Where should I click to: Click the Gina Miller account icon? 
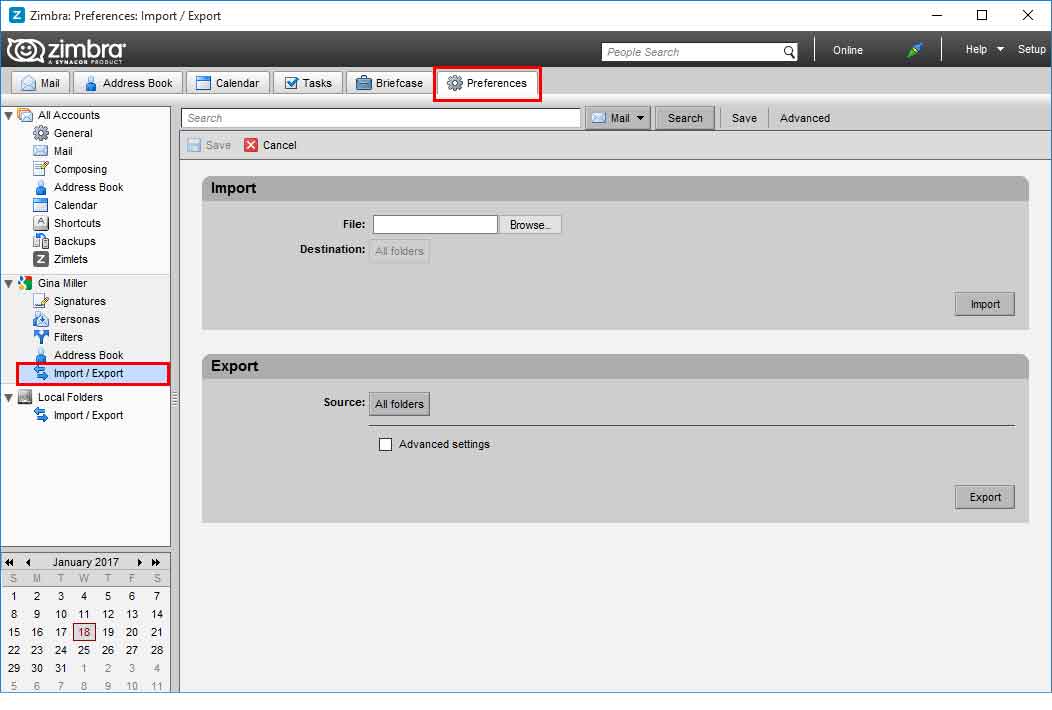pyautogui.click(x=25, y=283)
